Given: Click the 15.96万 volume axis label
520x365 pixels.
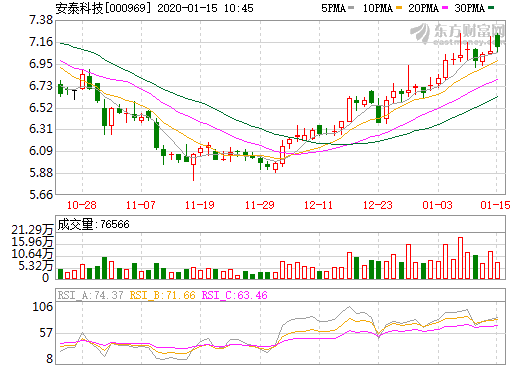Looking at the screenshot, I should pyautogui.click(x=32, y=242).
